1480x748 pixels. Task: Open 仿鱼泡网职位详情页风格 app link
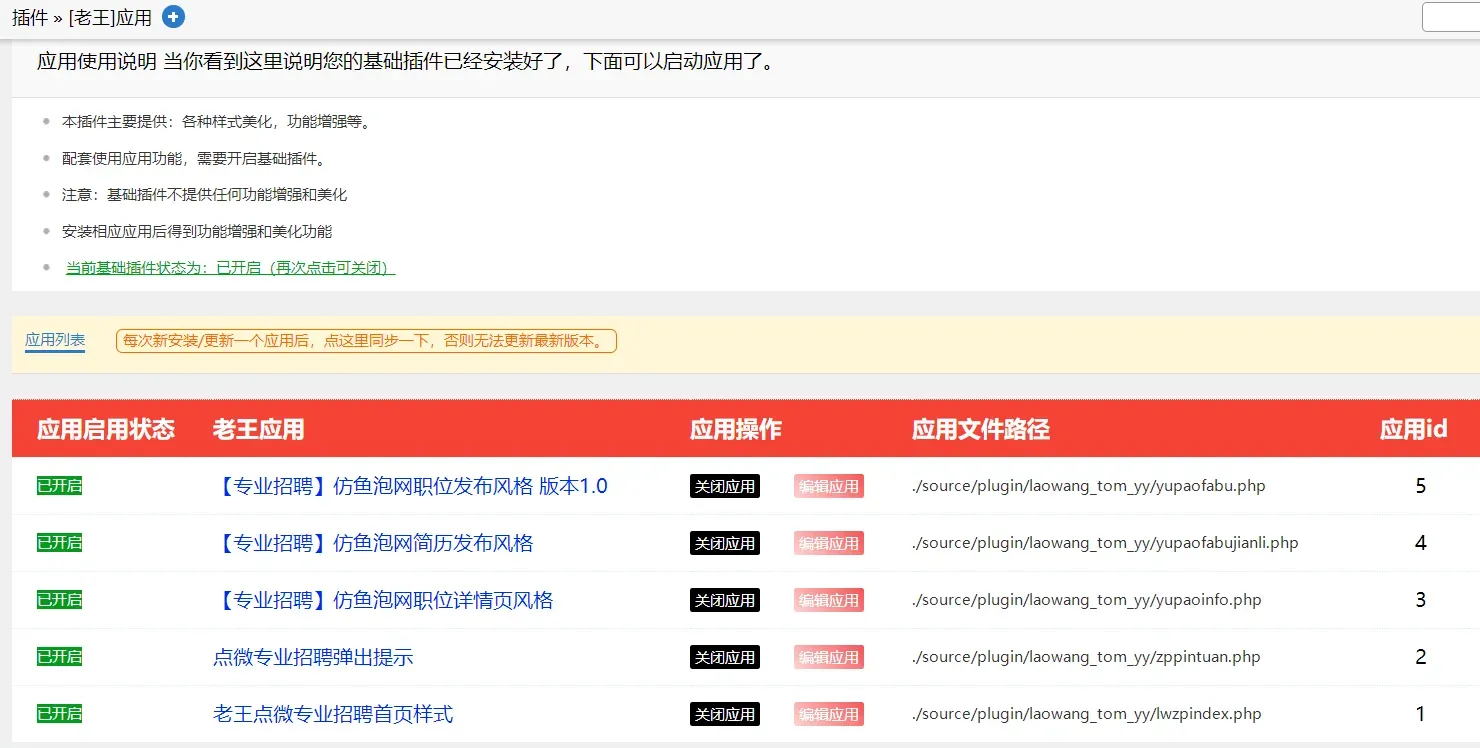pos(383,600)
